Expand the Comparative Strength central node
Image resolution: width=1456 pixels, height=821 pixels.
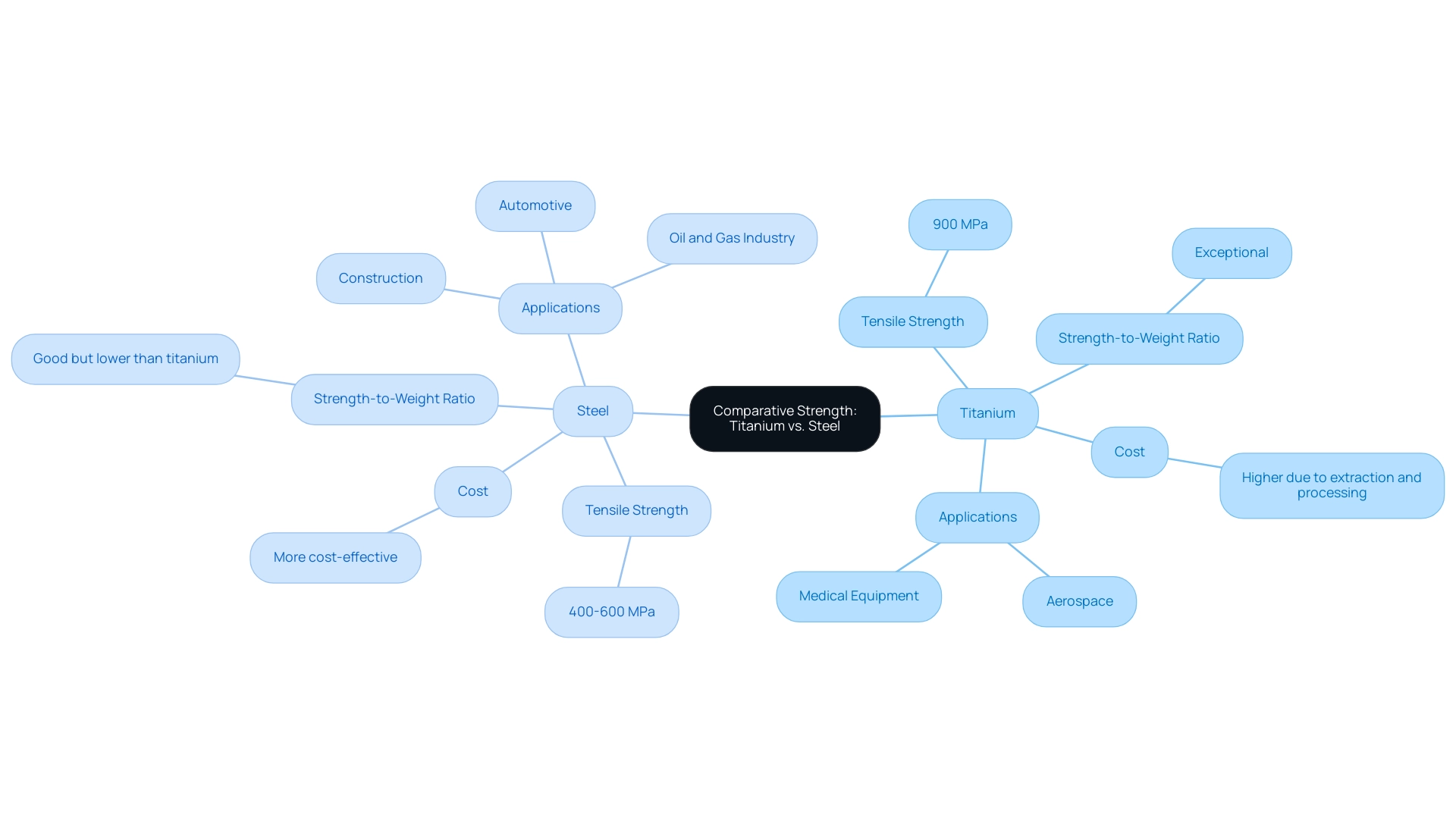click(x=784, y=418)
